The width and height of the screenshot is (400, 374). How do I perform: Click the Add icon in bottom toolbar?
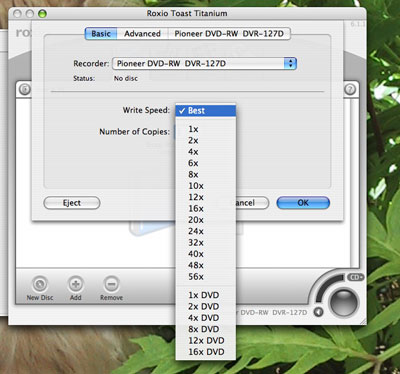76,284
